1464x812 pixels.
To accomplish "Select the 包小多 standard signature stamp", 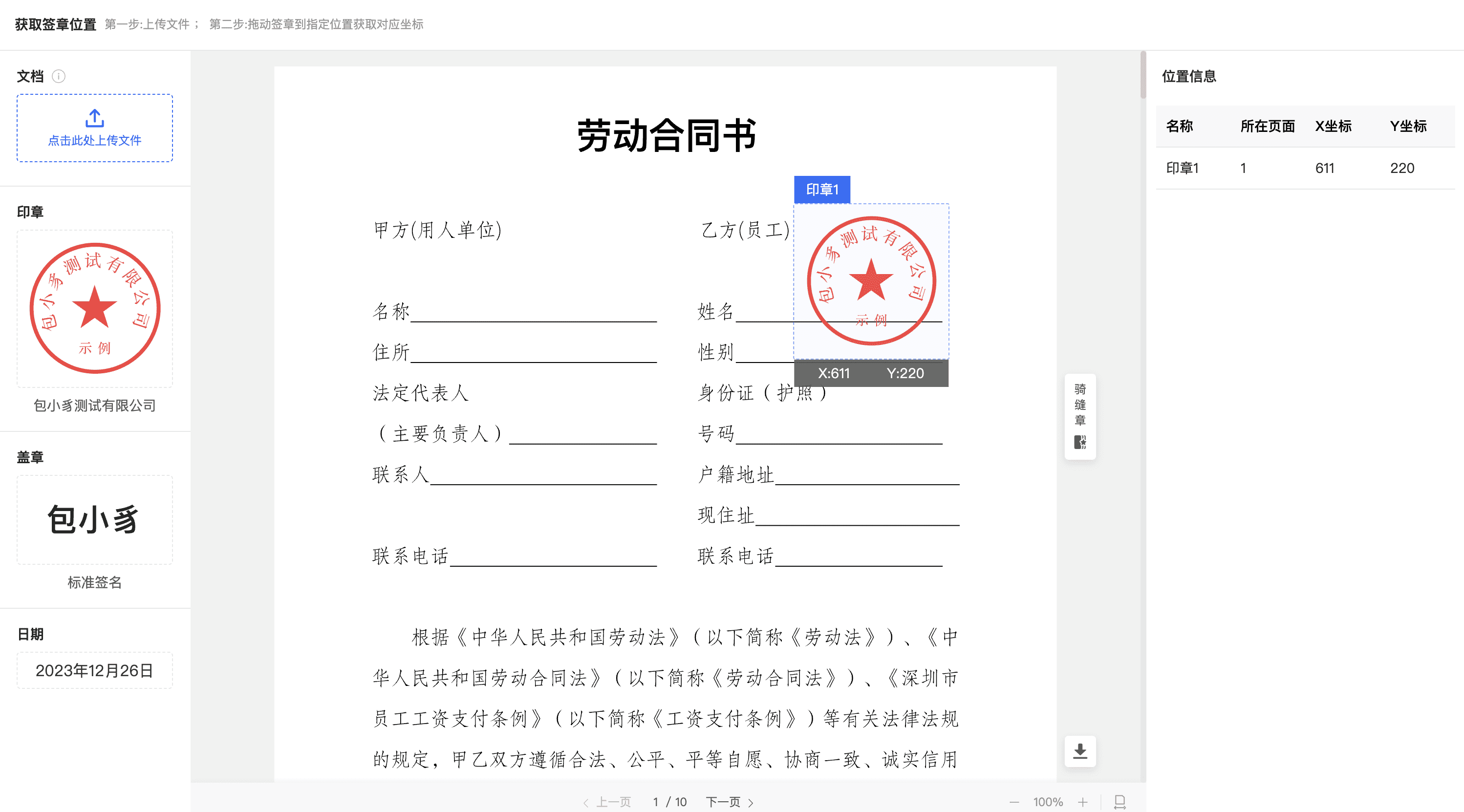I will (94, 519).
